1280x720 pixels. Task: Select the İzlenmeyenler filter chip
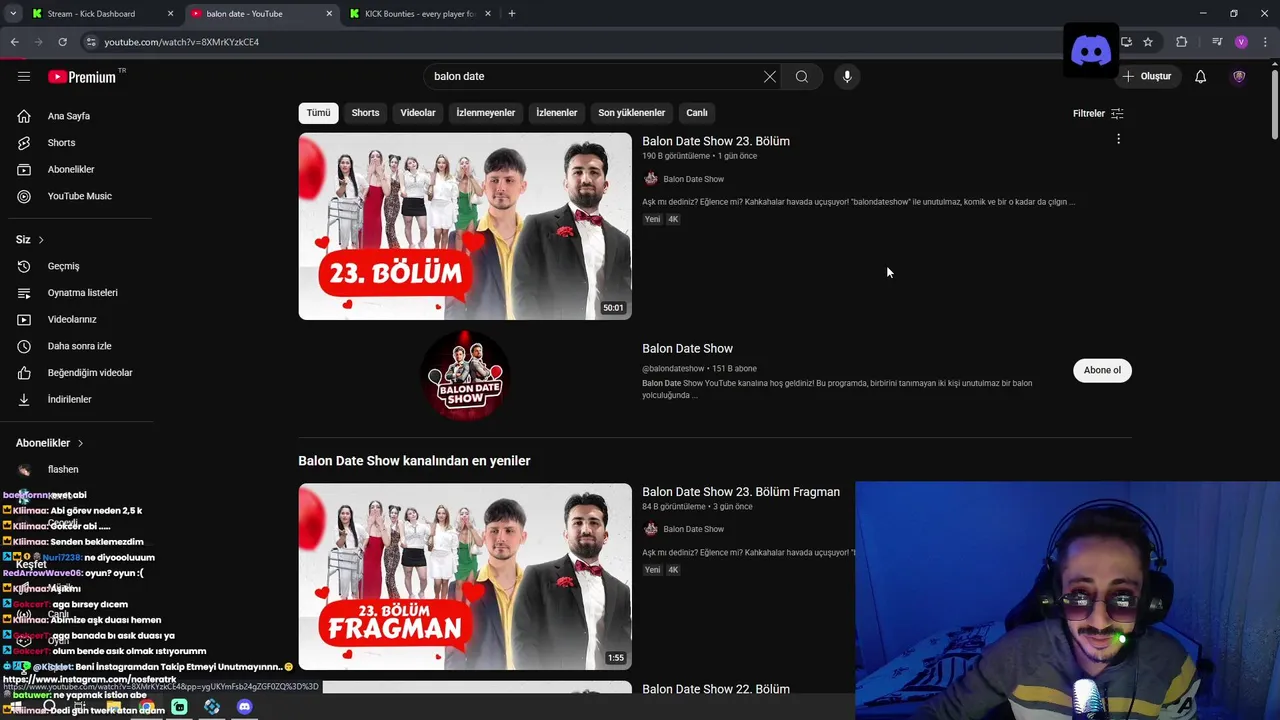[486, 113]
